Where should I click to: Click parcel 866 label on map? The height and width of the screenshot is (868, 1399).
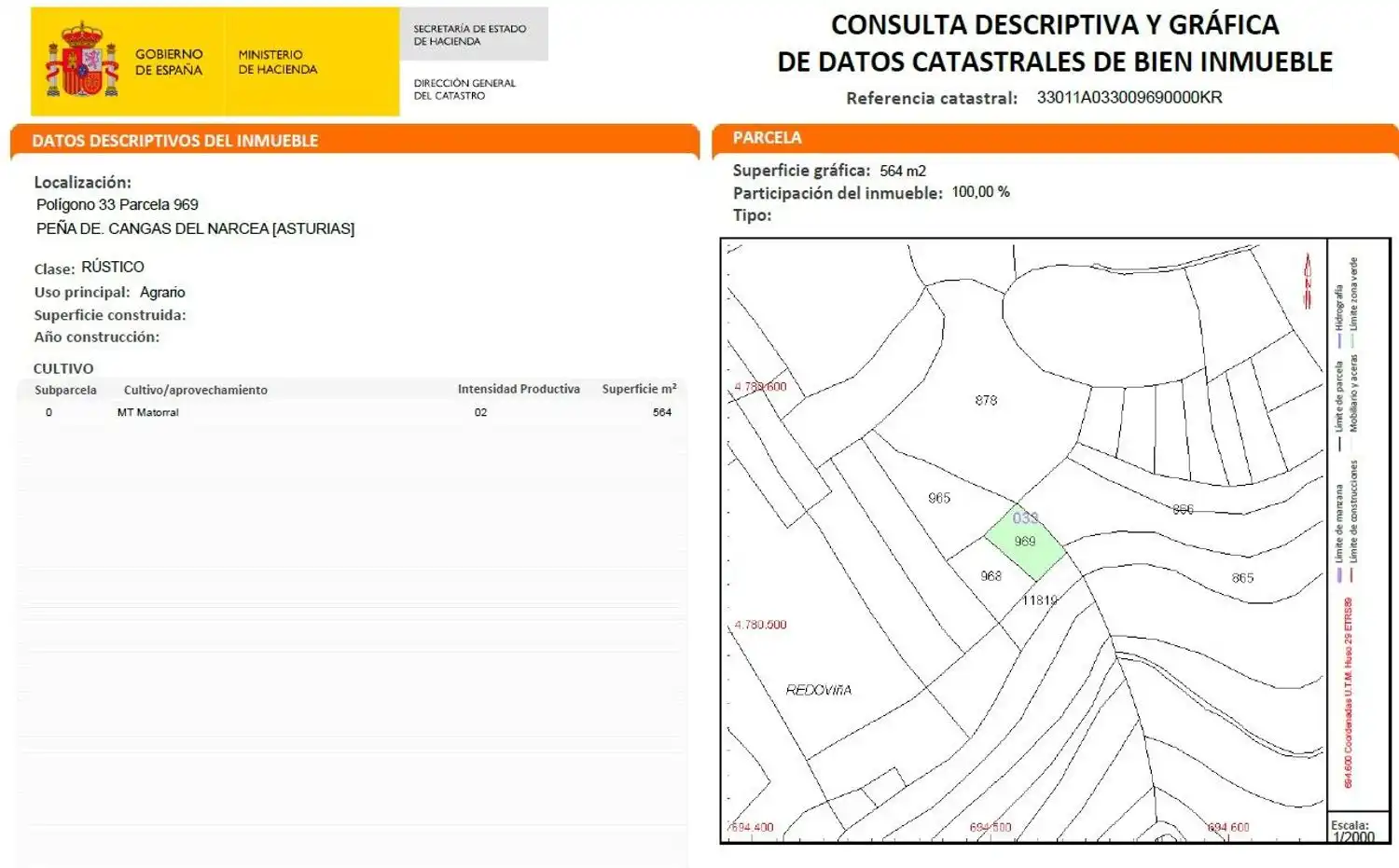[x=1183, y=509]
